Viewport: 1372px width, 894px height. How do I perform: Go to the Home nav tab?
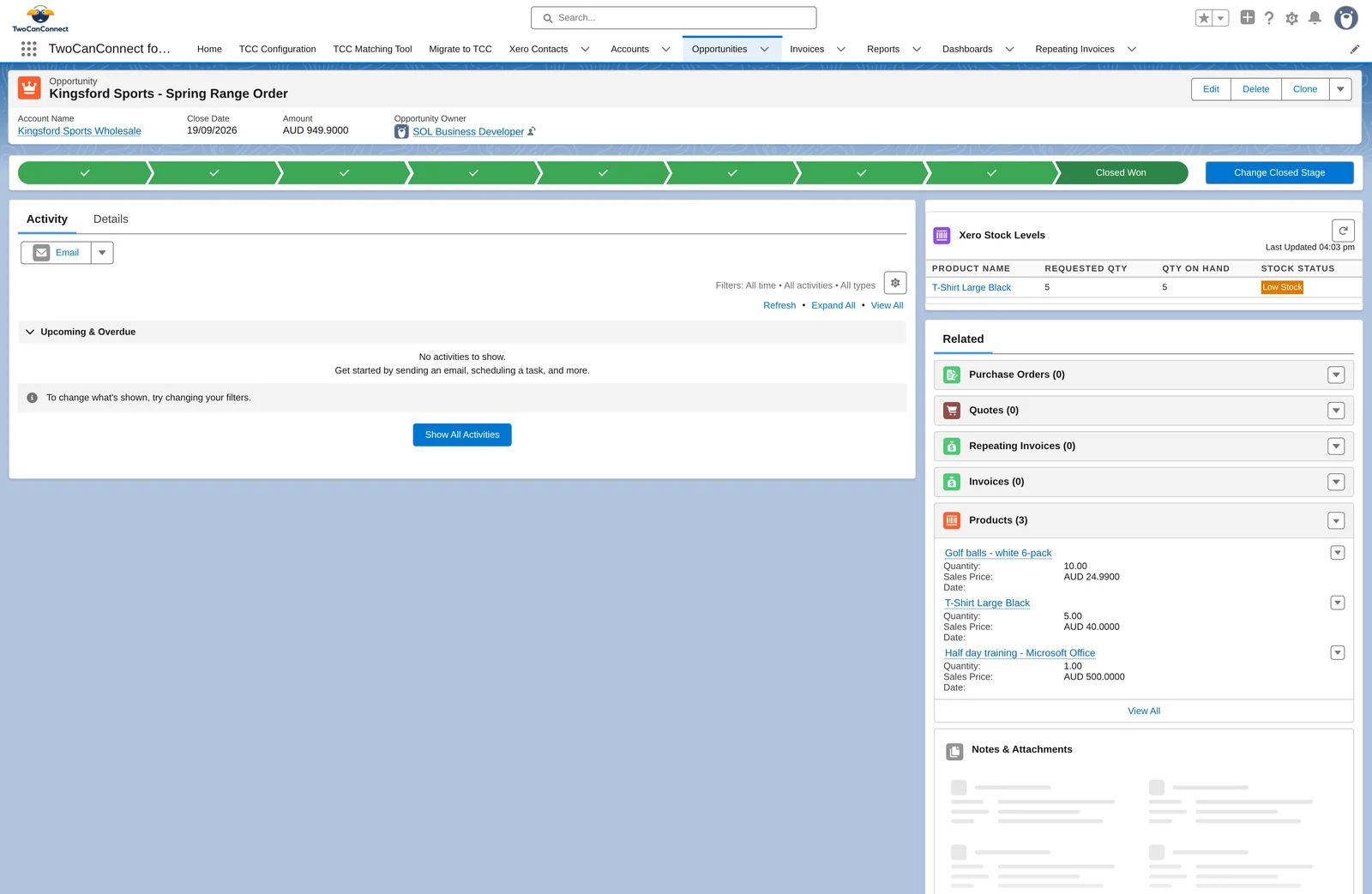[x=209, y=49]
